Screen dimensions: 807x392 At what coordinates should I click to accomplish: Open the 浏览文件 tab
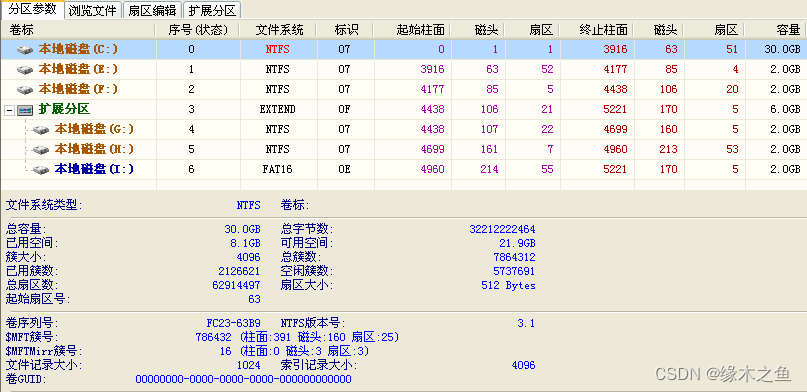click(x=93, y=10)
